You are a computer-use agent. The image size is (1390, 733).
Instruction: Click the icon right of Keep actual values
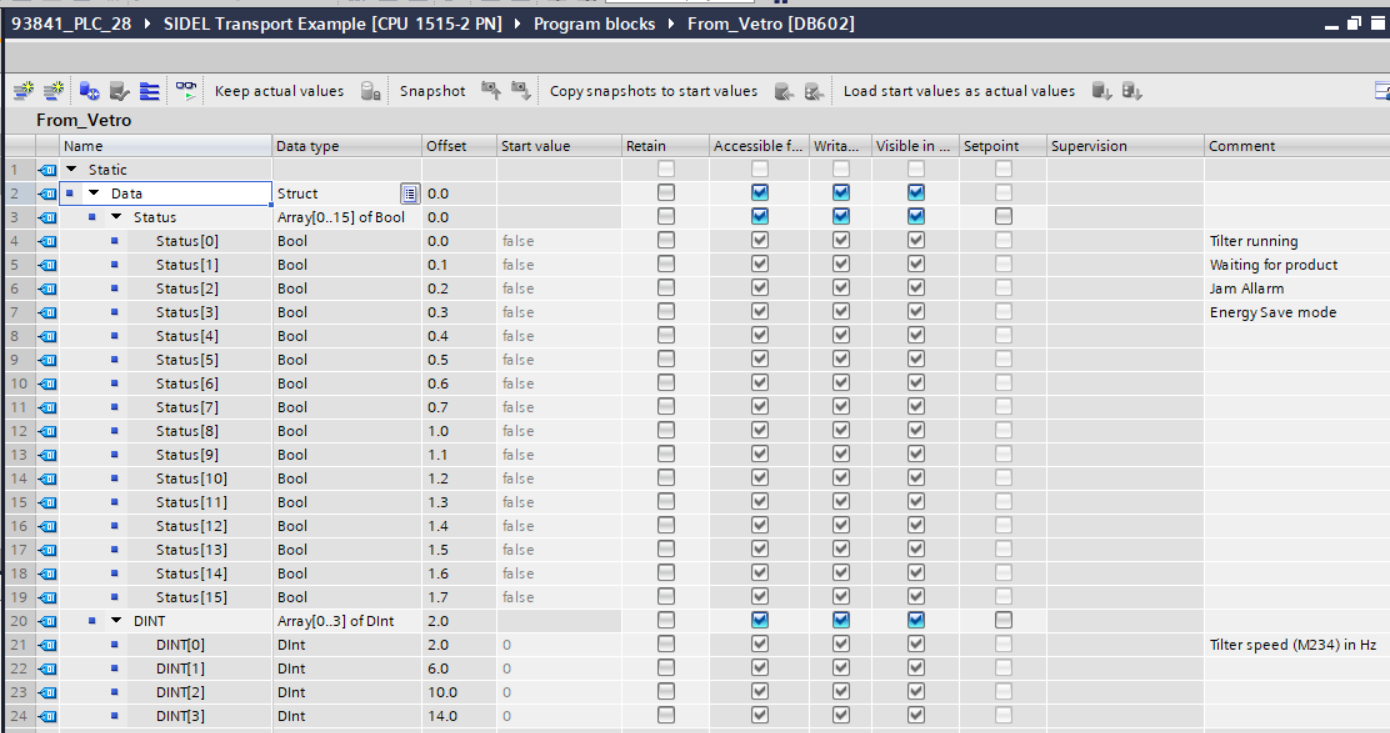coord(370,91)
